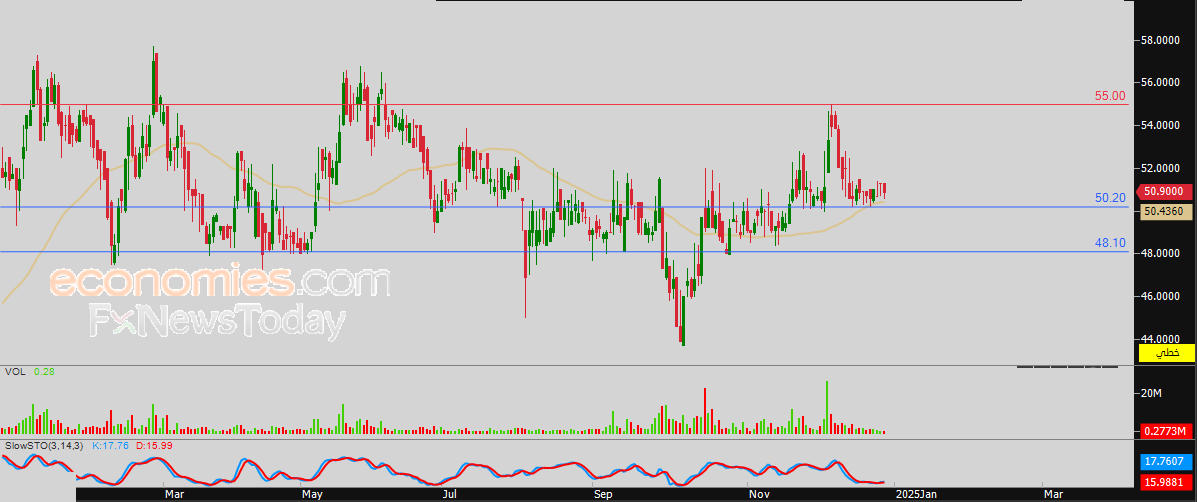
Task: Click the blue 17.7607 stochastic axis tag
Action: [x=1165, y=462]
